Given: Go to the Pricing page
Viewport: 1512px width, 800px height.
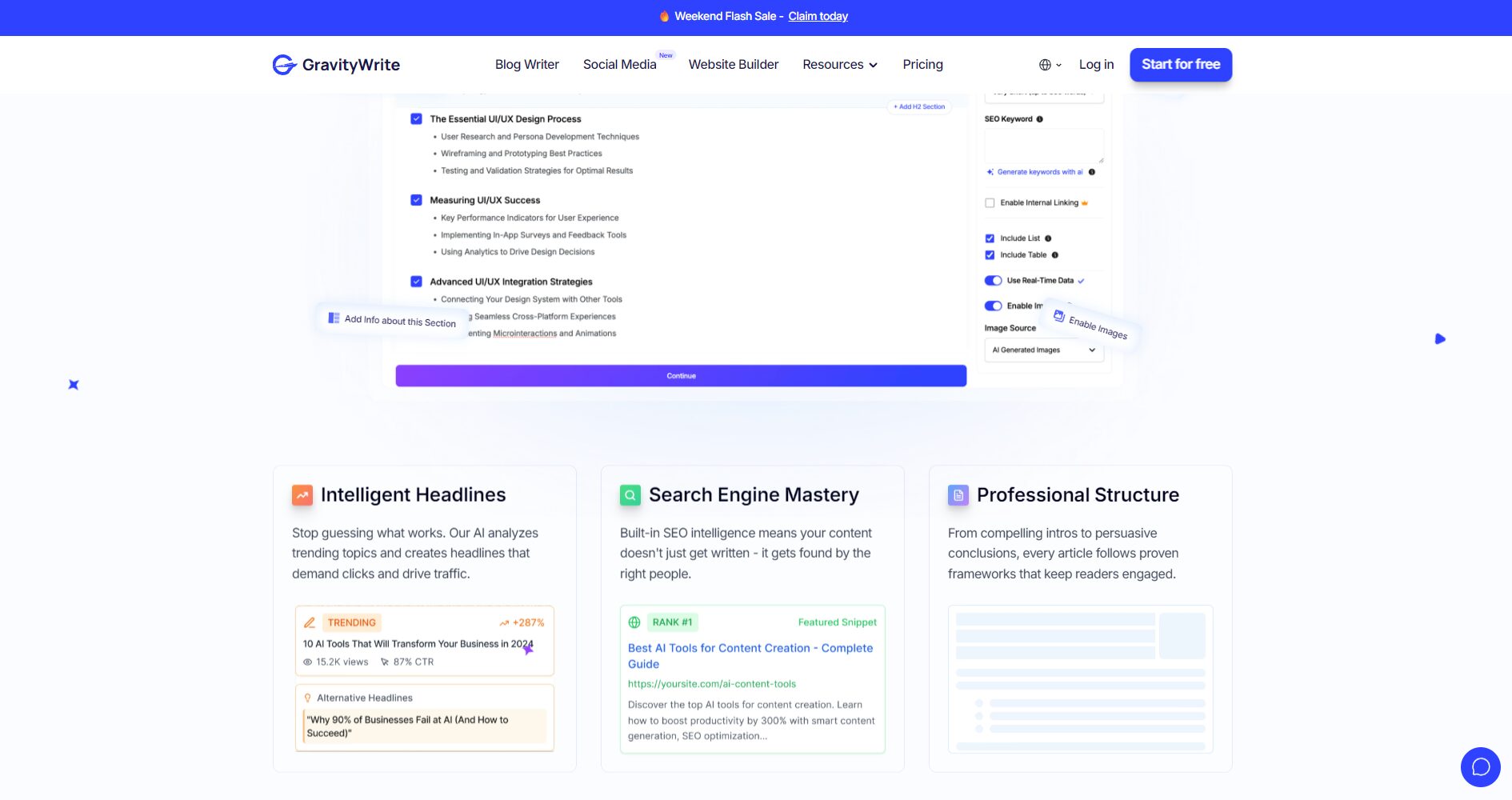Looking at the screenshot, I should [922, 65].
